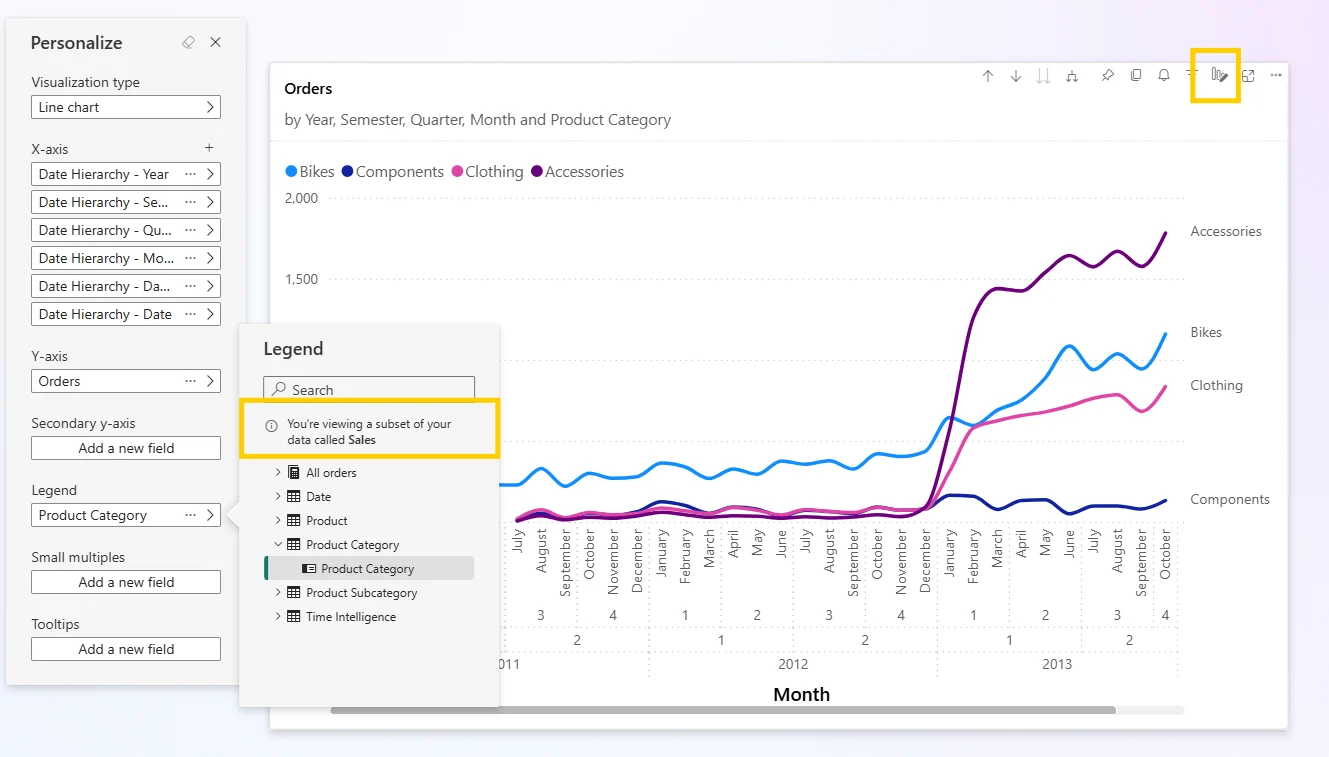Image resolution: width=1329 pixels, height=757 pixels.
Task: Expand Date Hierarchy - Year chevron
Action: (210, 174)
